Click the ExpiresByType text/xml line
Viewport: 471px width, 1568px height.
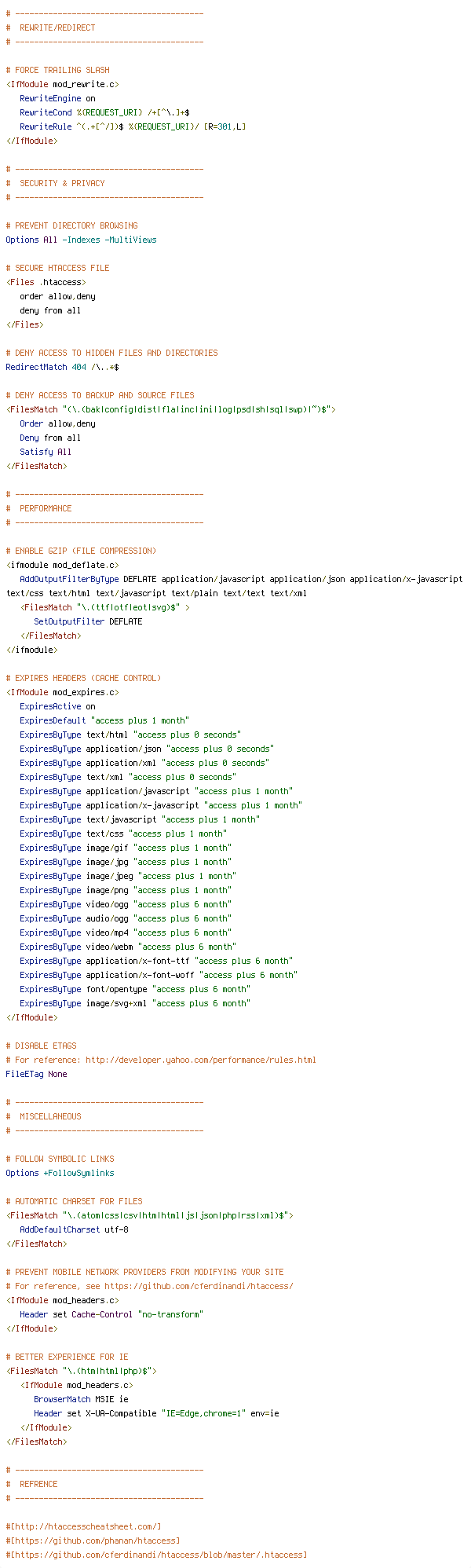point(128,777)
